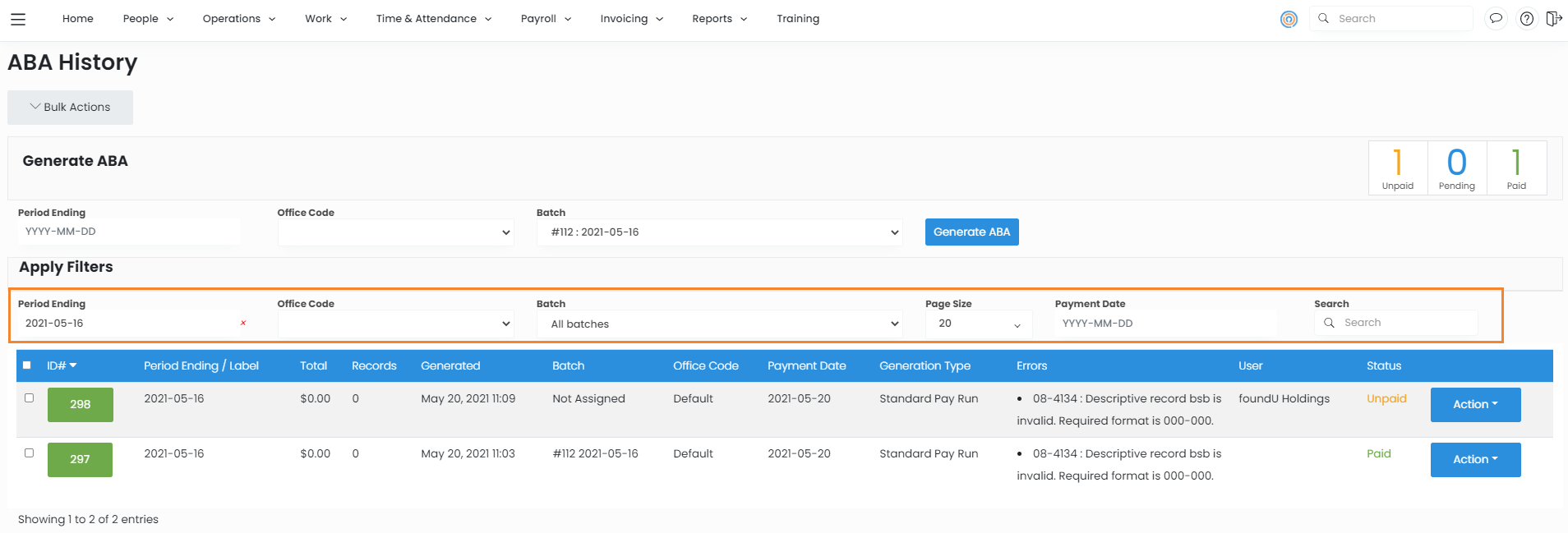The width and height of the screenshot is (1568, 533).
Task: Open the Time & Attendance menu
Action: [x=433, y=19]
